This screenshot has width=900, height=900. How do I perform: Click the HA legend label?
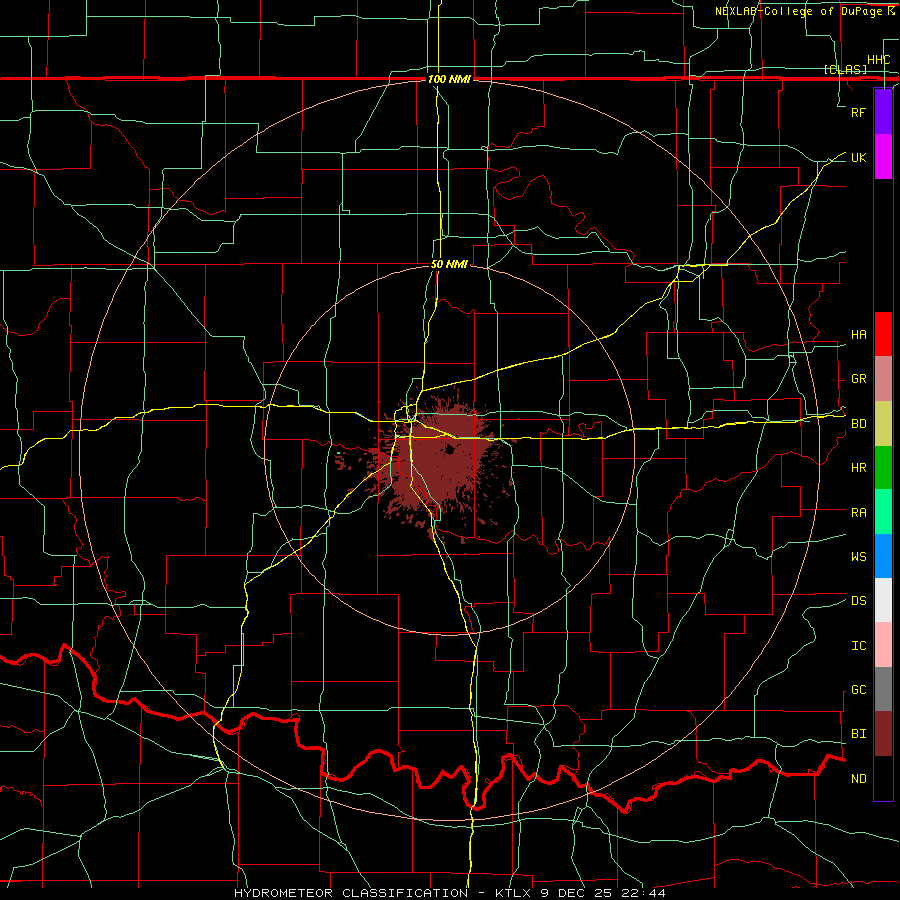pyautogui.click(x=858, y=335)
